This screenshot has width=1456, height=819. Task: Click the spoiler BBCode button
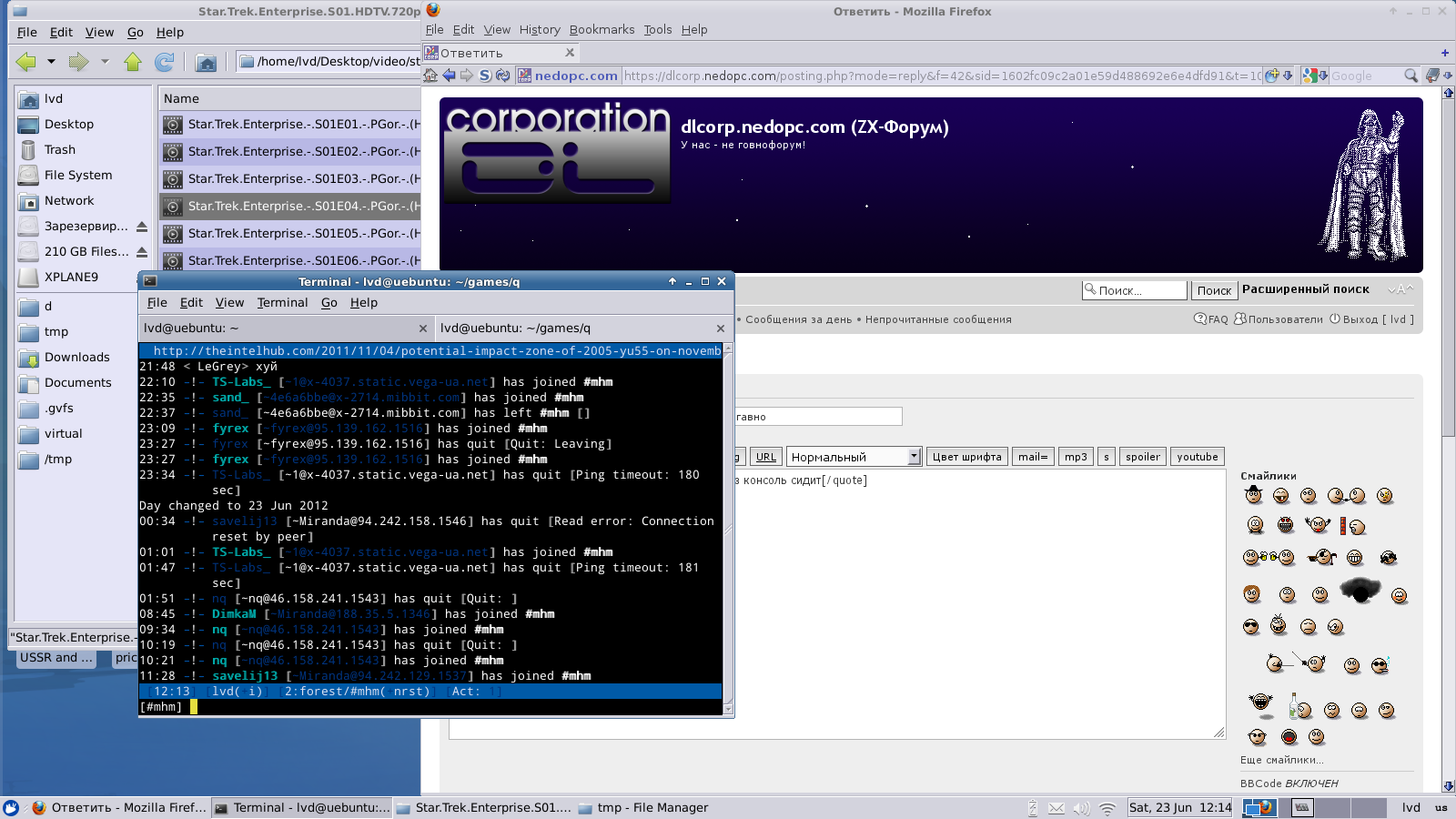[1142, 457]
